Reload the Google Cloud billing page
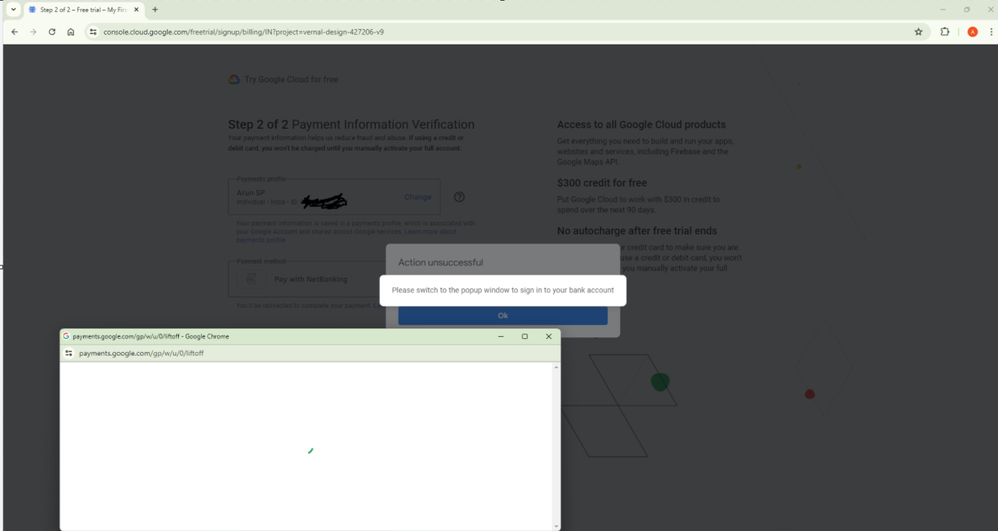This screenshot has height=531, width=998. (52, 32)
